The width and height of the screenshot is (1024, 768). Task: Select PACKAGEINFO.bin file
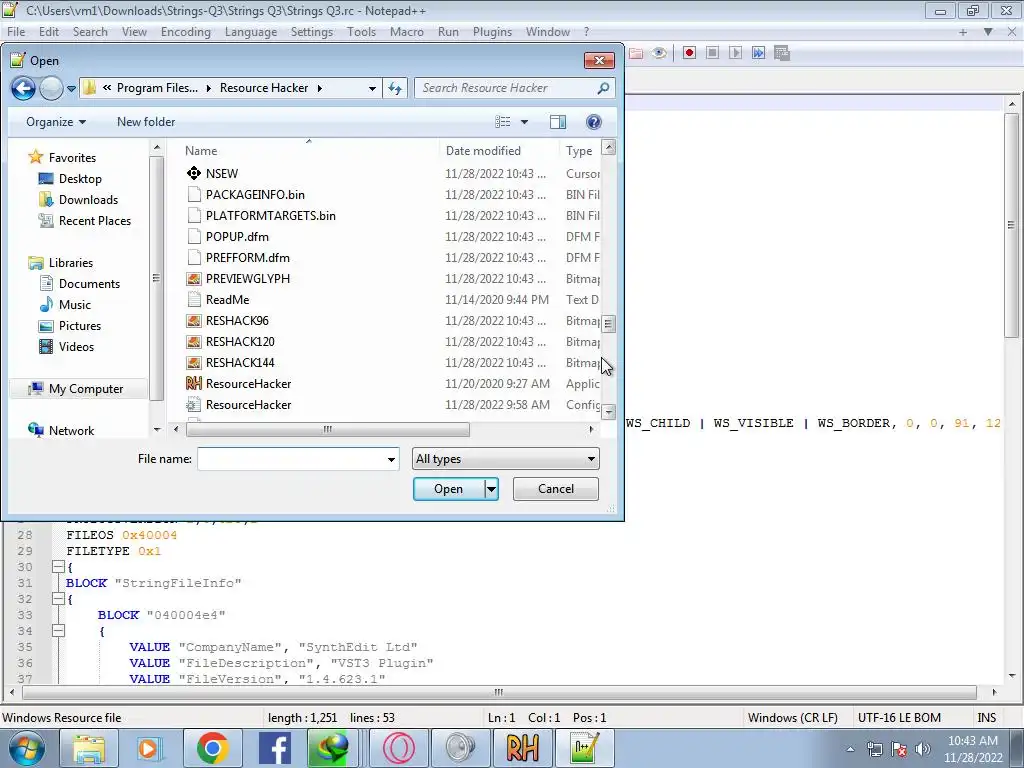(x=255, y=195)
